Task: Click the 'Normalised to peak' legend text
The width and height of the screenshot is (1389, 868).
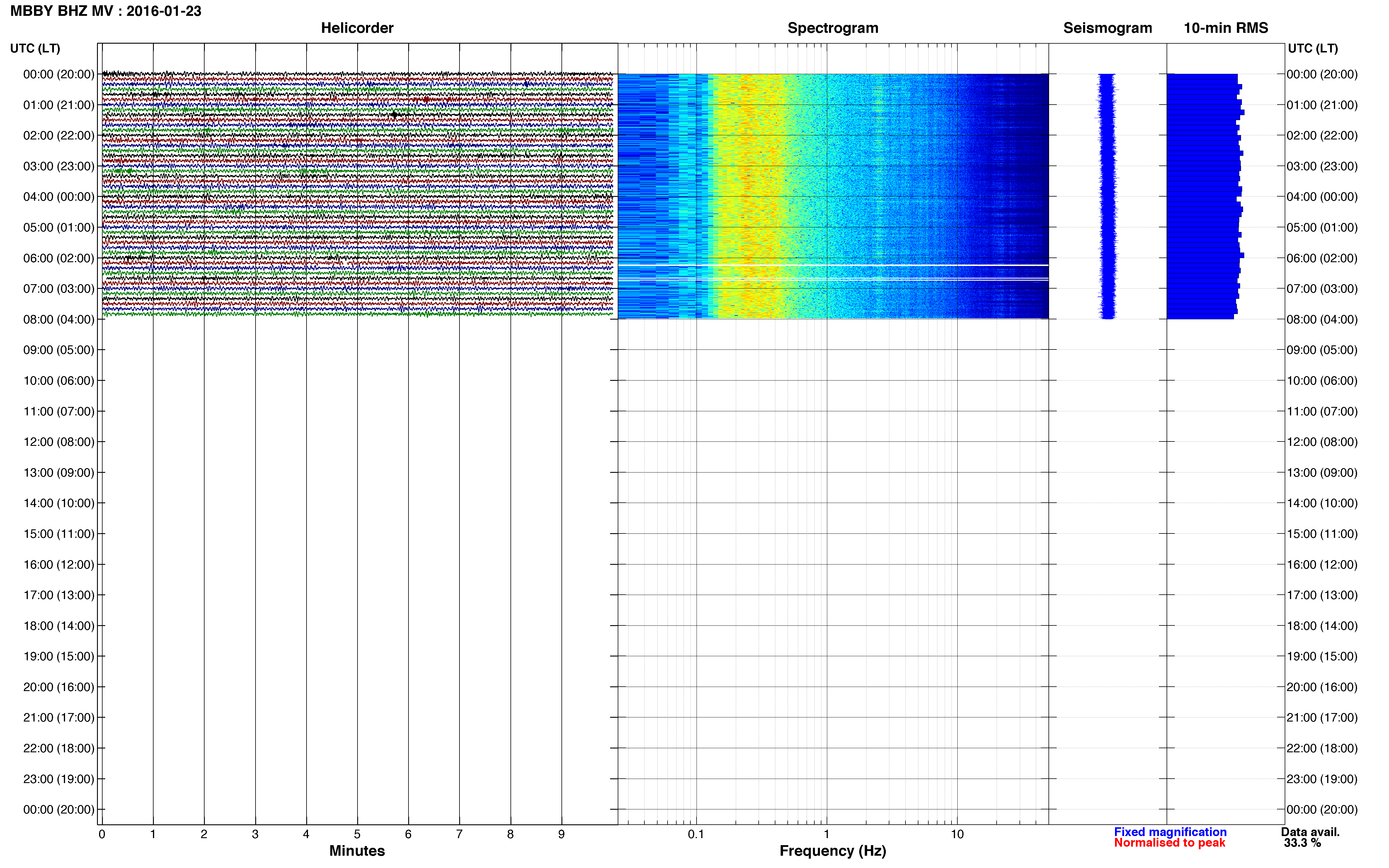Action: [1170, 843]
